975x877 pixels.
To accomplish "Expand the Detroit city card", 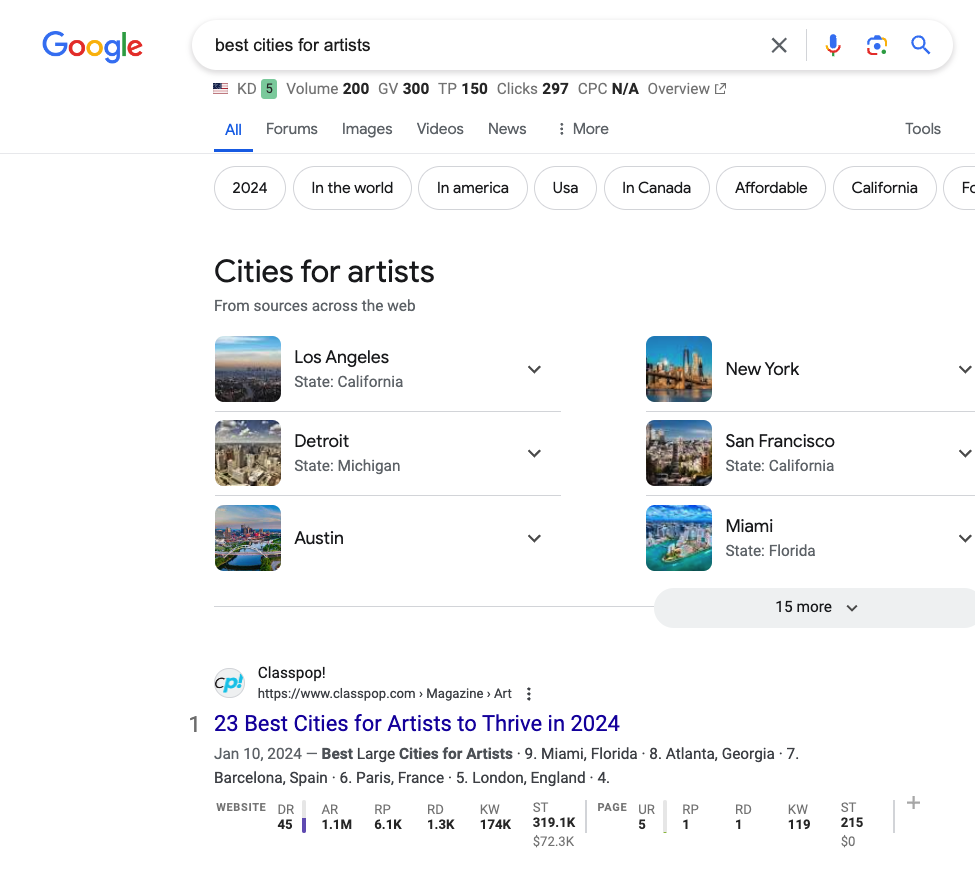I will coord(534,453).
